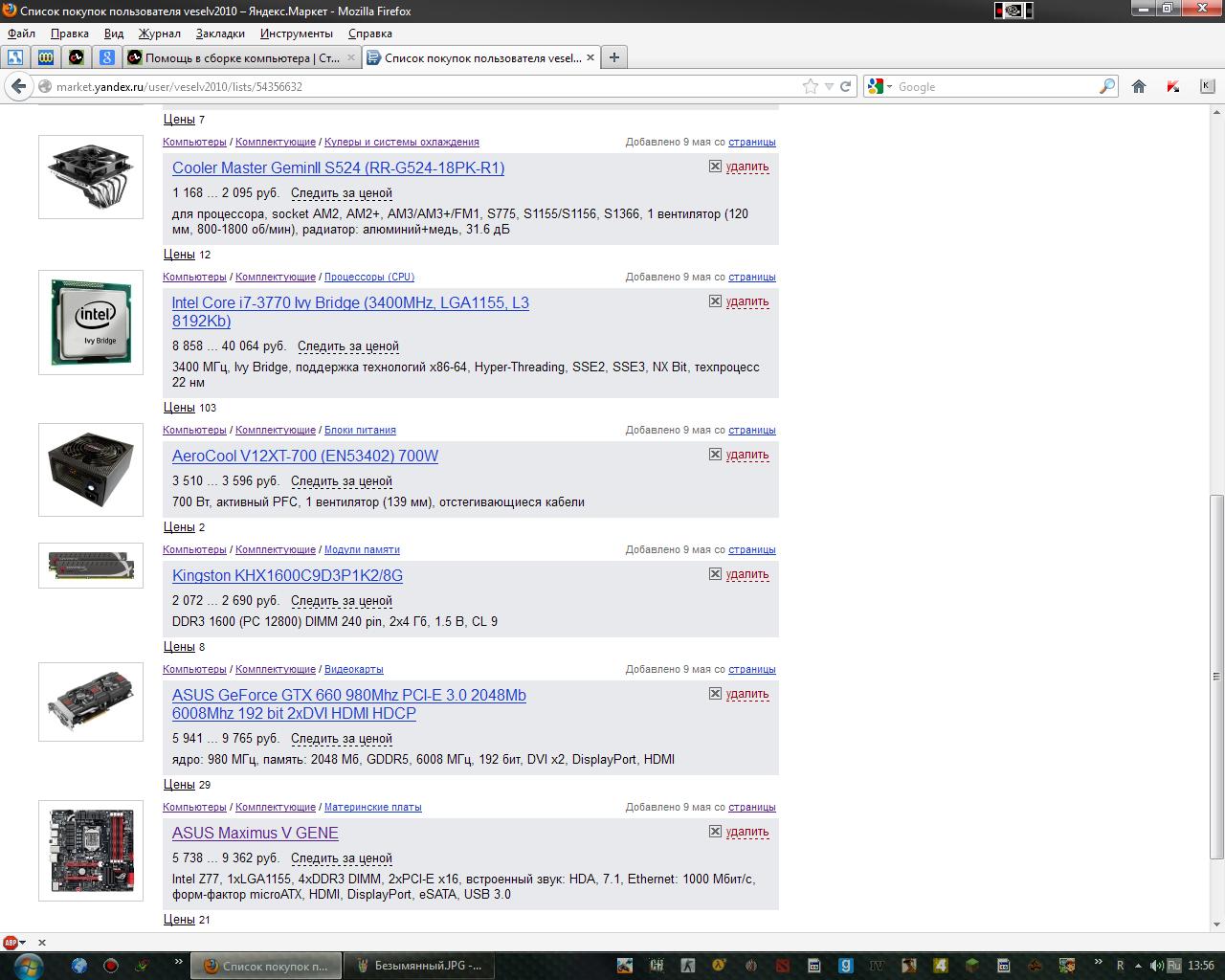Open the Журнал menu
The width and height of the screenshot is (1225, 980).
[x=160, y=33]
